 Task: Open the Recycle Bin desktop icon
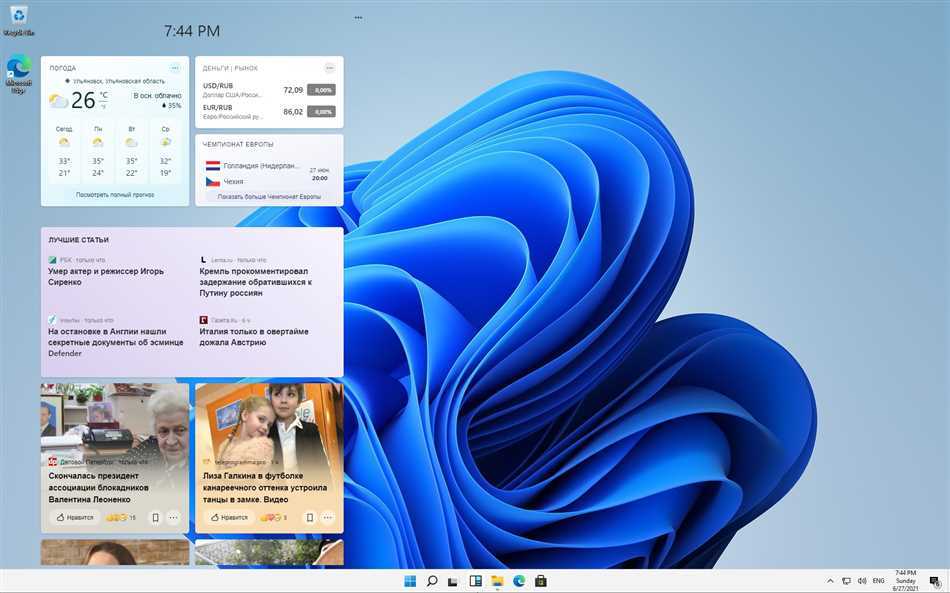coord(19,16)
